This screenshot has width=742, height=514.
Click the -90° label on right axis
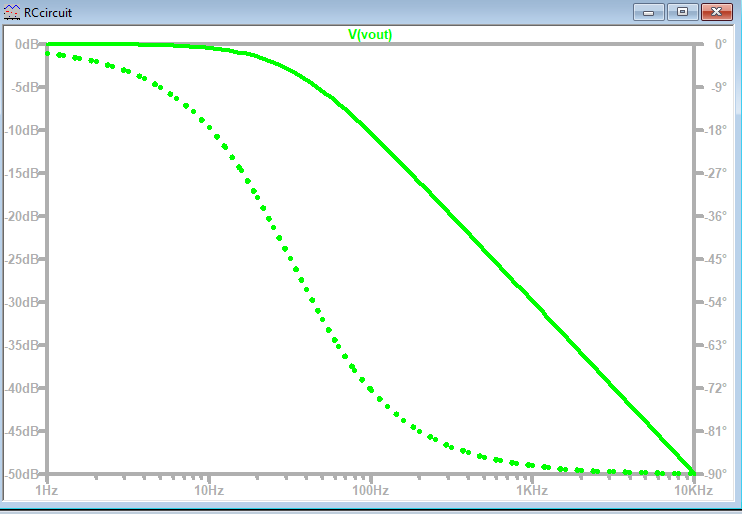pyautogui.click(x=714, y=474)
